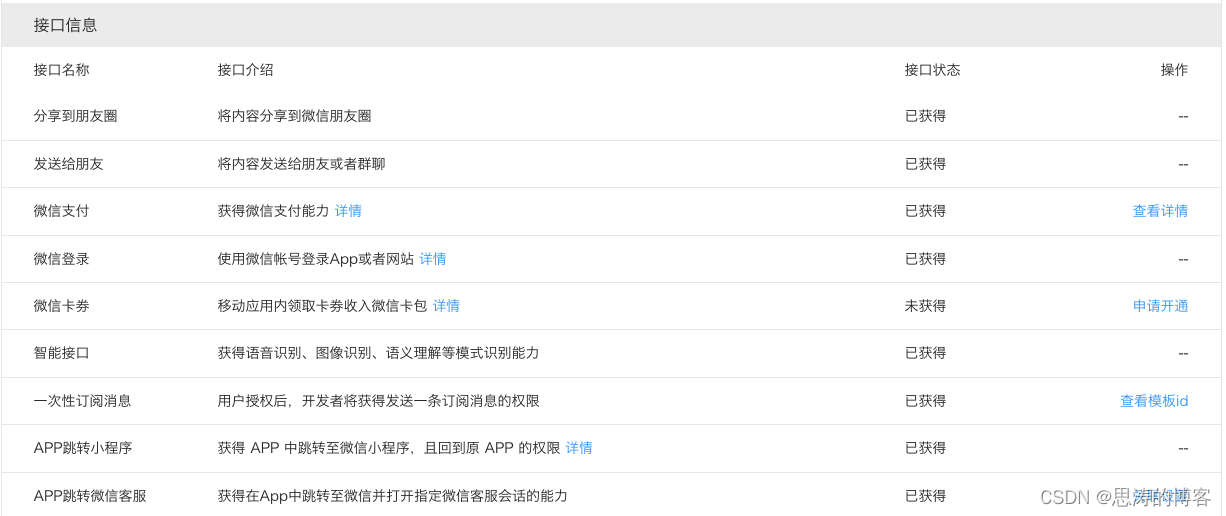
Task: Click description 使用微信帐号登录App或者网站
Action: [315, 259]
